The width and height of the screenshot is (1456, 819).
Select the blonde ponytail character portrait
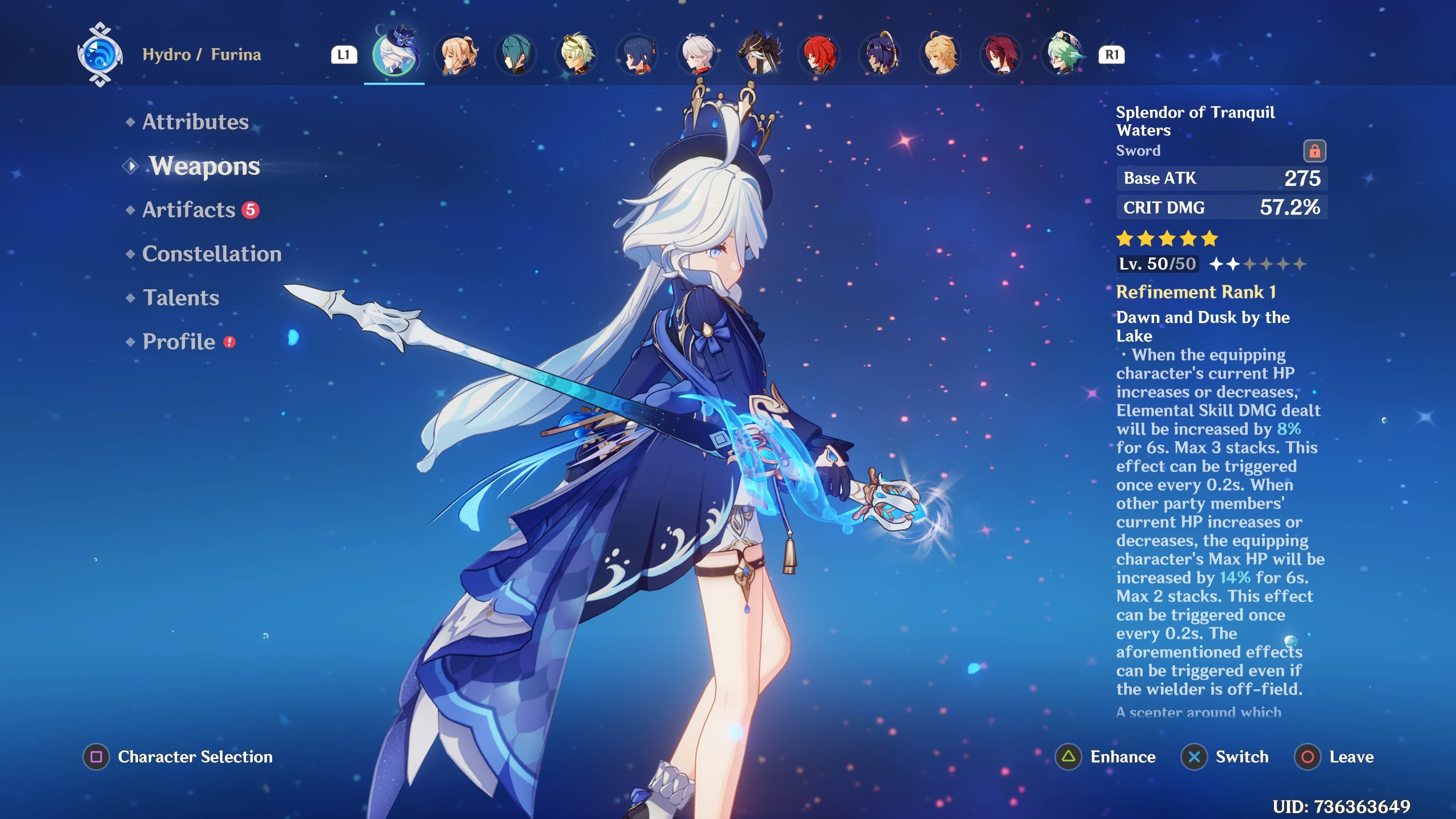point(455,55)
